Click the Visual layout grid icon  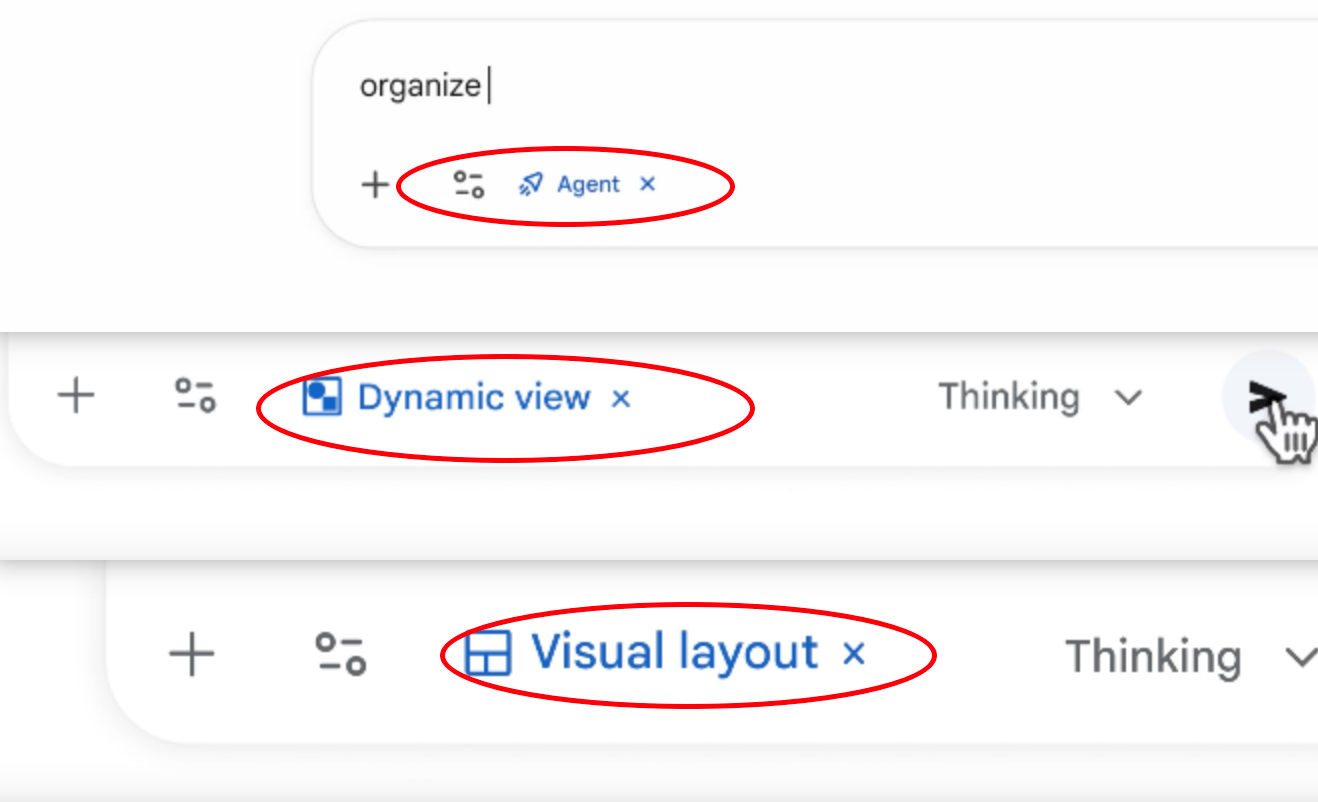coord(489,654)
